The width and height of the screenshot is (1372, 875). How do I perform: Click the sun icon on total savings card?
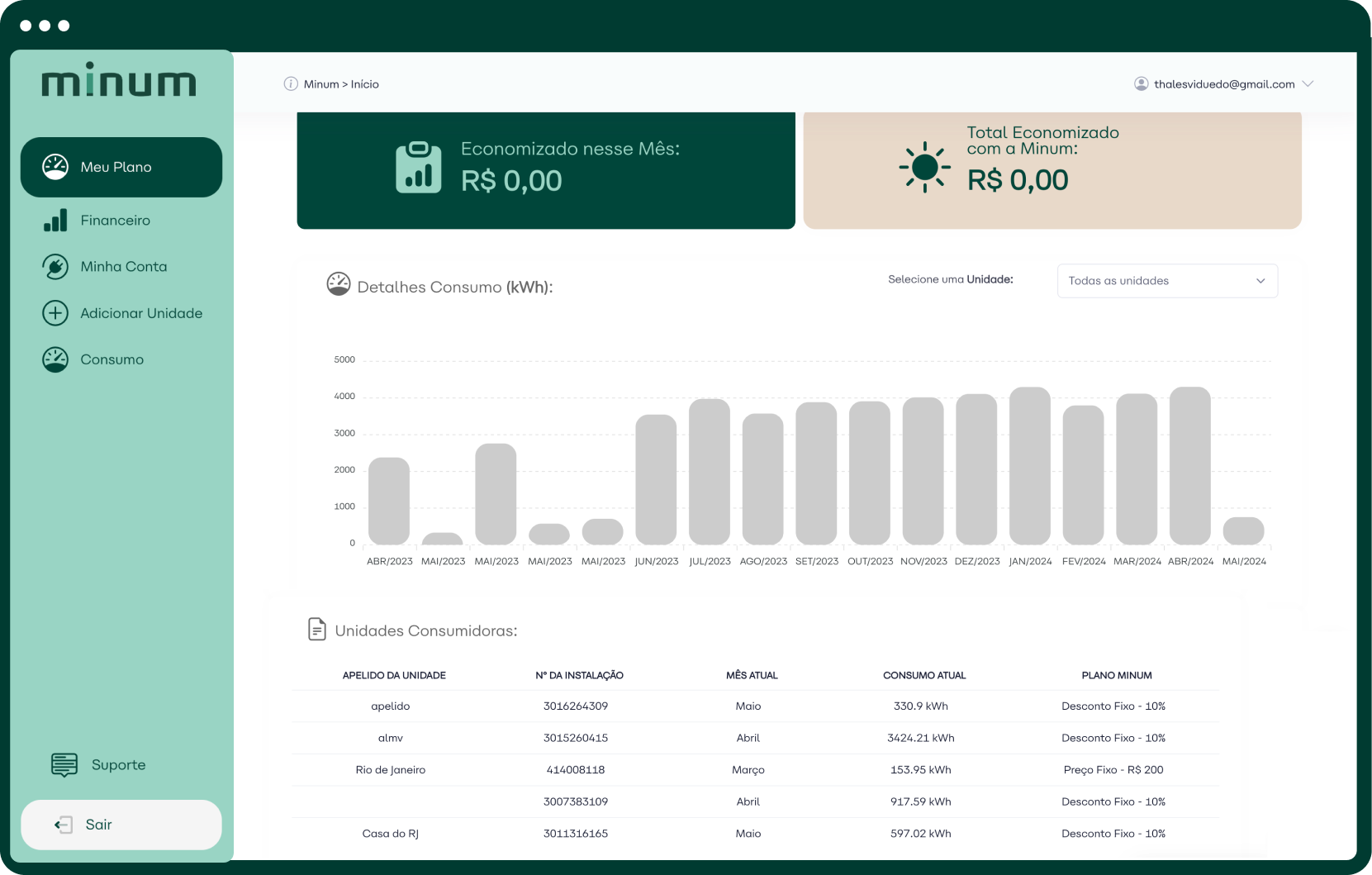(924, 167)
